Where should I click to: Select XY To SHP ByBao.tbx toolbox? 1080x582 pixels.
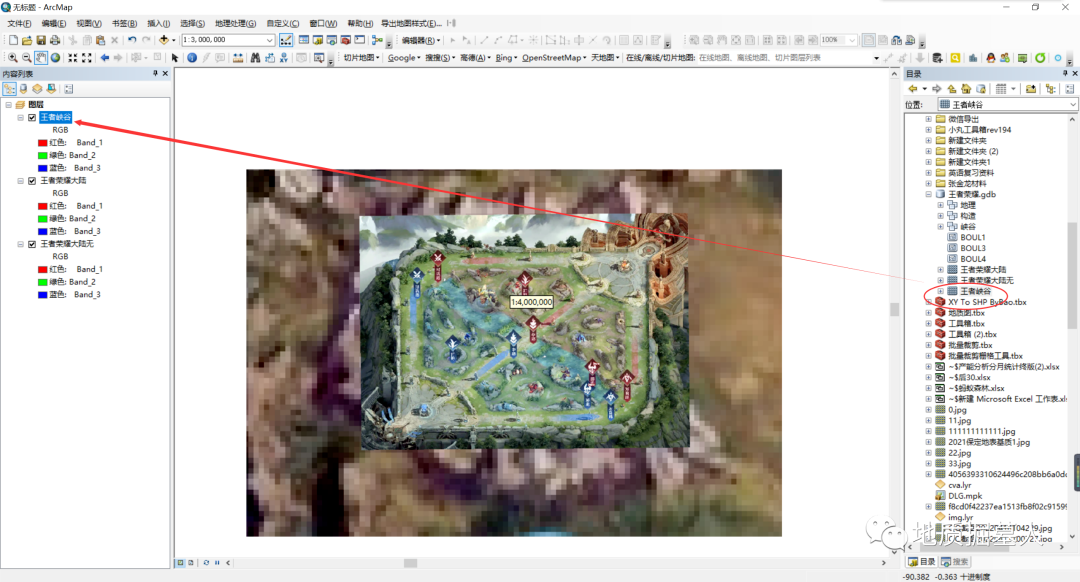987,302
